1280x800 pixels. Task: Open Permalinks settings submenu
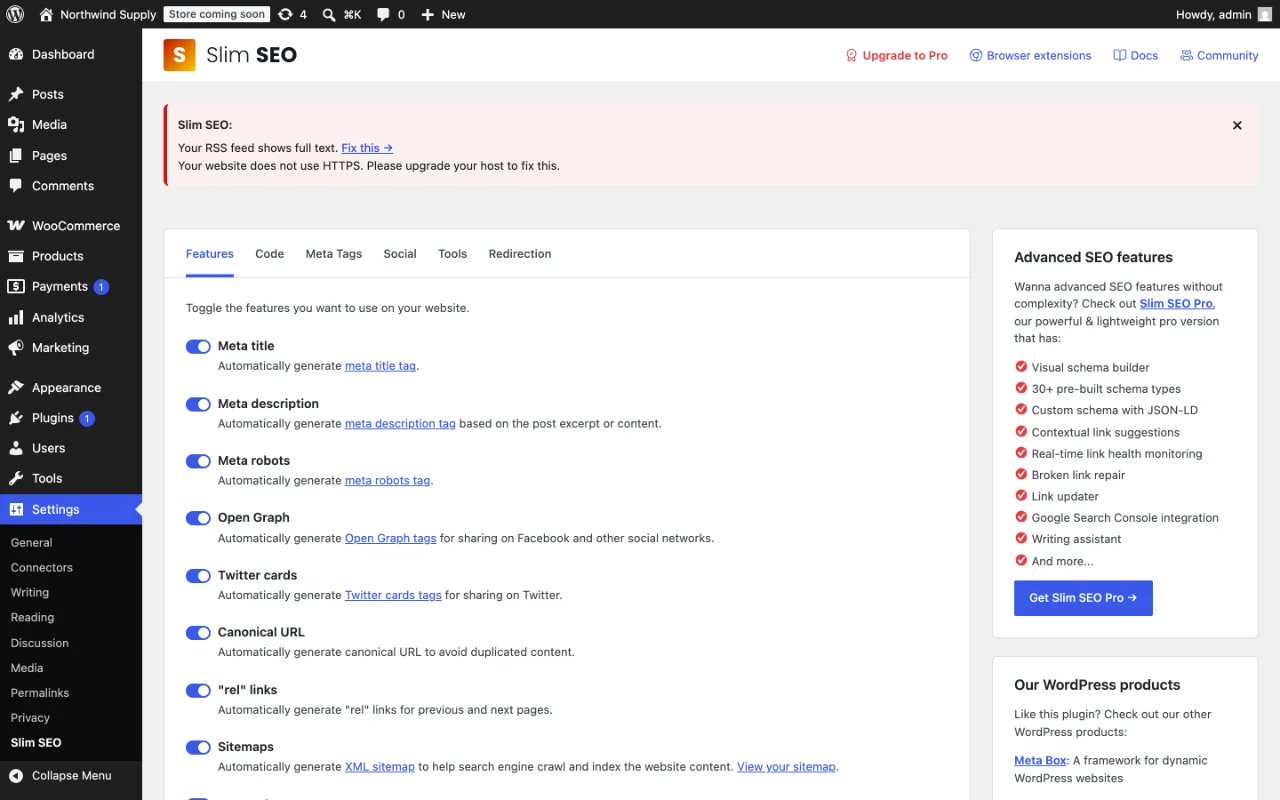71,693
